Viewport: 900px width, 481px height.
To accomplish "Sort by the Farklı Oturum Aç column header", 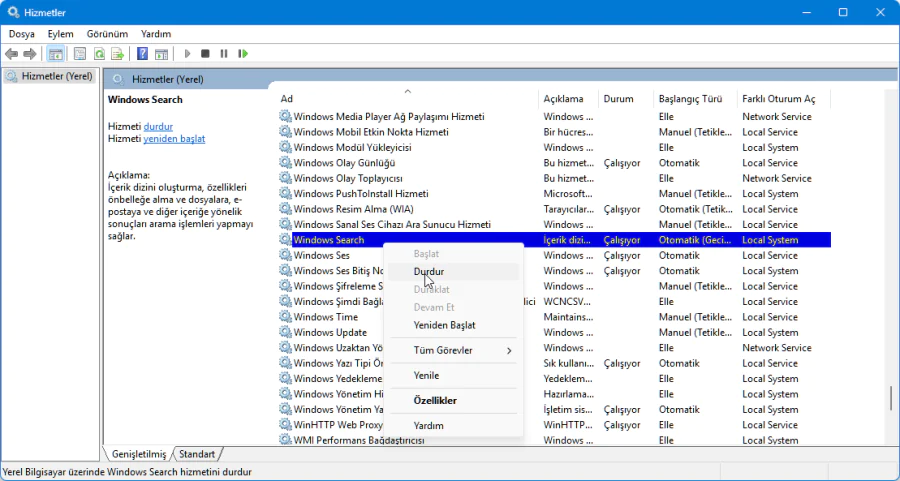I will pos(783,99).
